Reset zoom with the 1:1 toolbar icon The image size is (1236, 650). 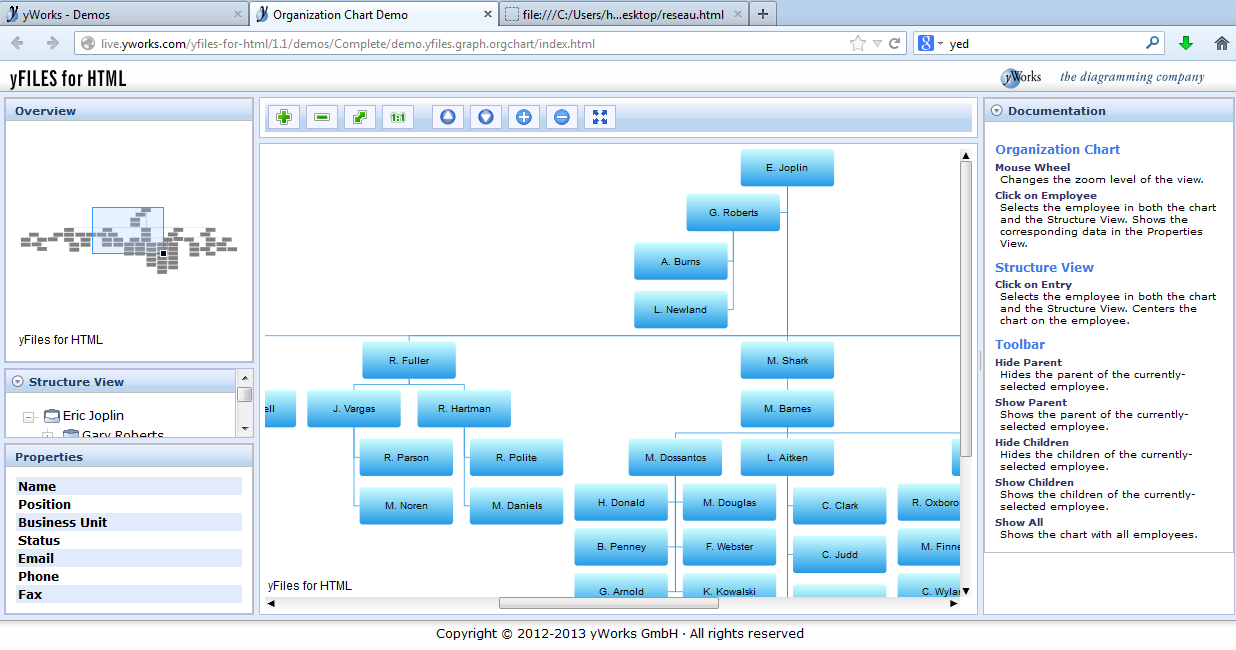pos(398,117)
